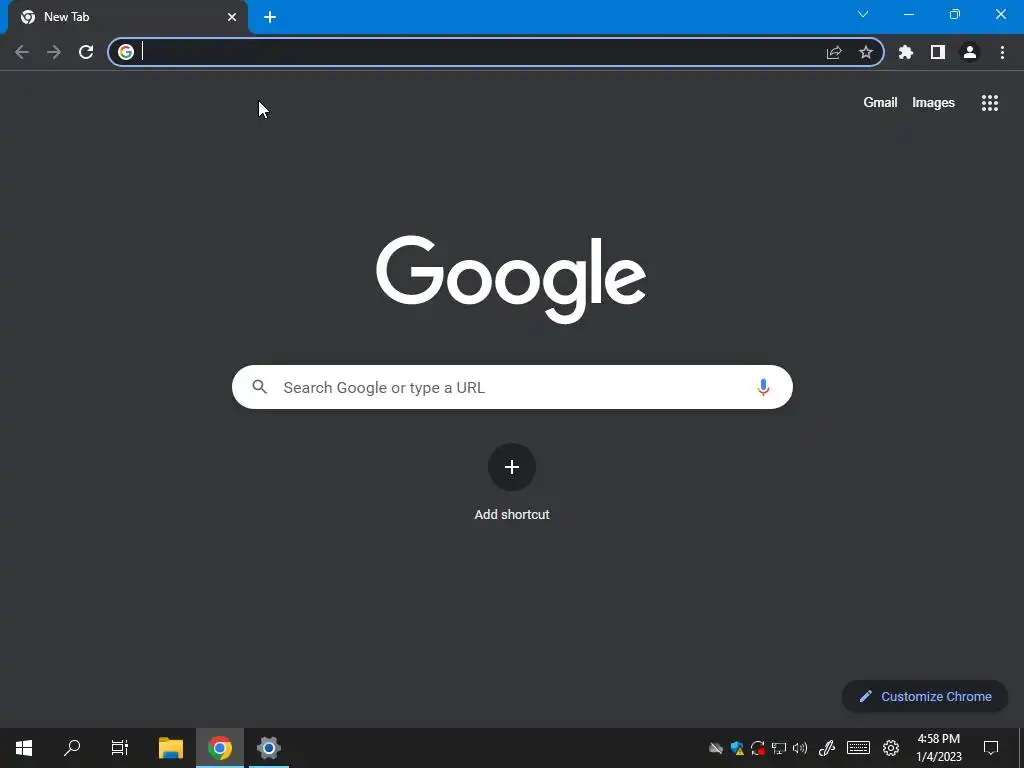
Task: Go back using the browser back arrow
Action: coord(22,52)
